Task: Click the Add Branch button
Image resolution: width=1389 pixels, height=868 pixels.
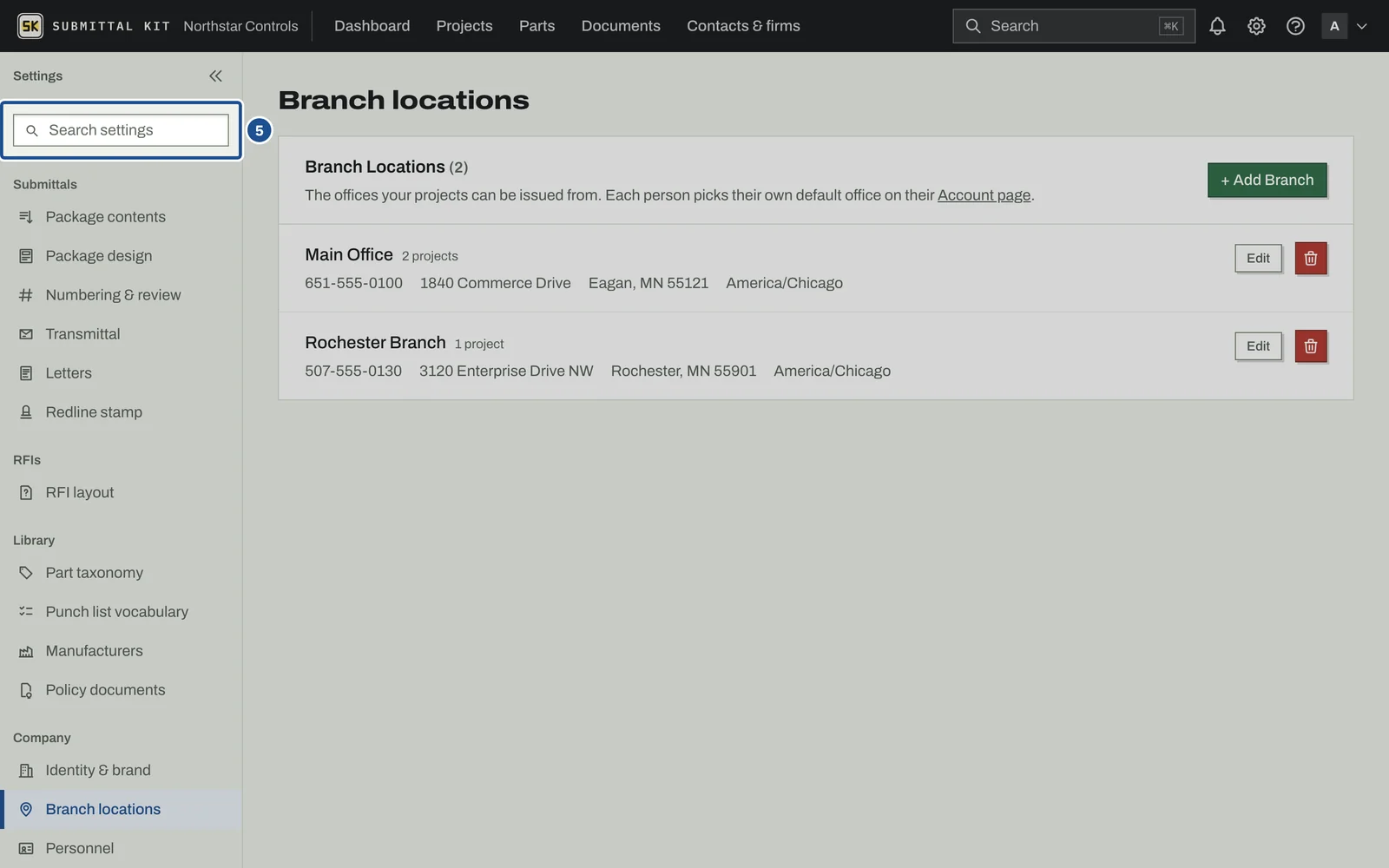Action: [1267, 180]
